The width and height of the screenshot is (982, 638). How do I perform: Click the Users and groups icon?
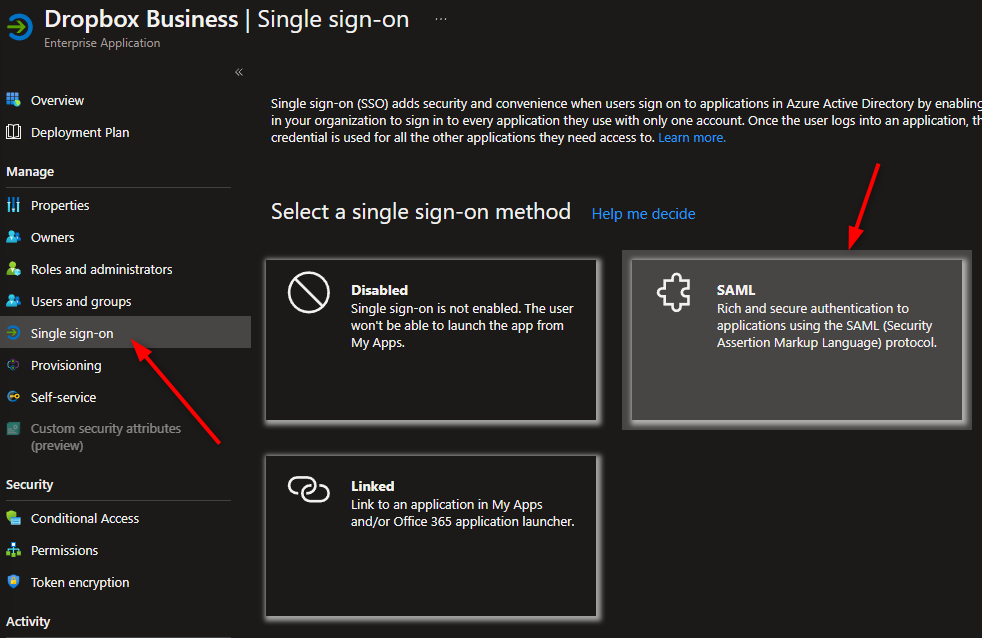[x=14, y=301]
